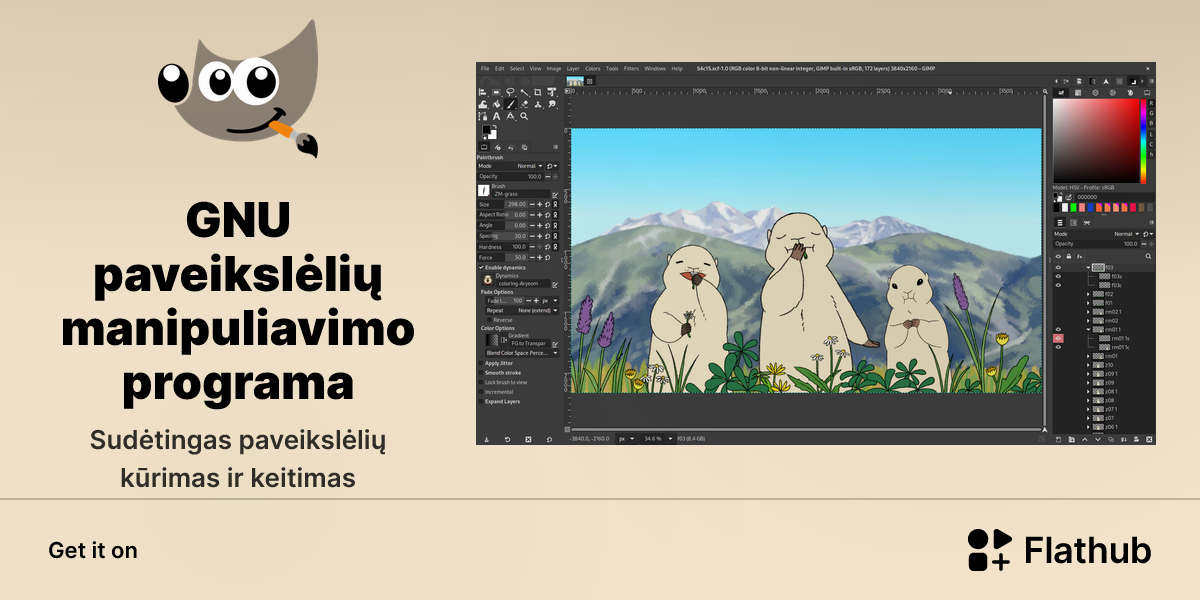Check the Expand Layers option

click(x=481, y=401)
